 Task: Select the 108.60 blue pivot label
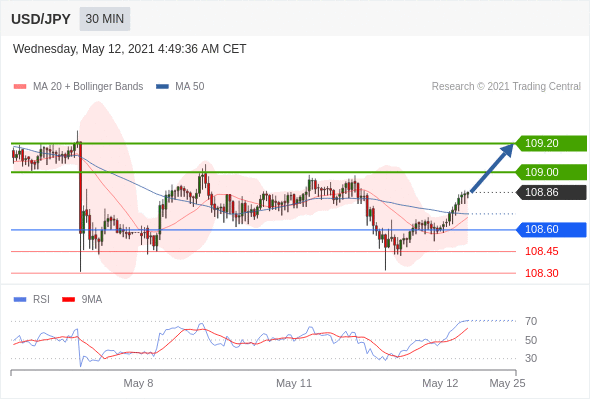tap(551, 230)
